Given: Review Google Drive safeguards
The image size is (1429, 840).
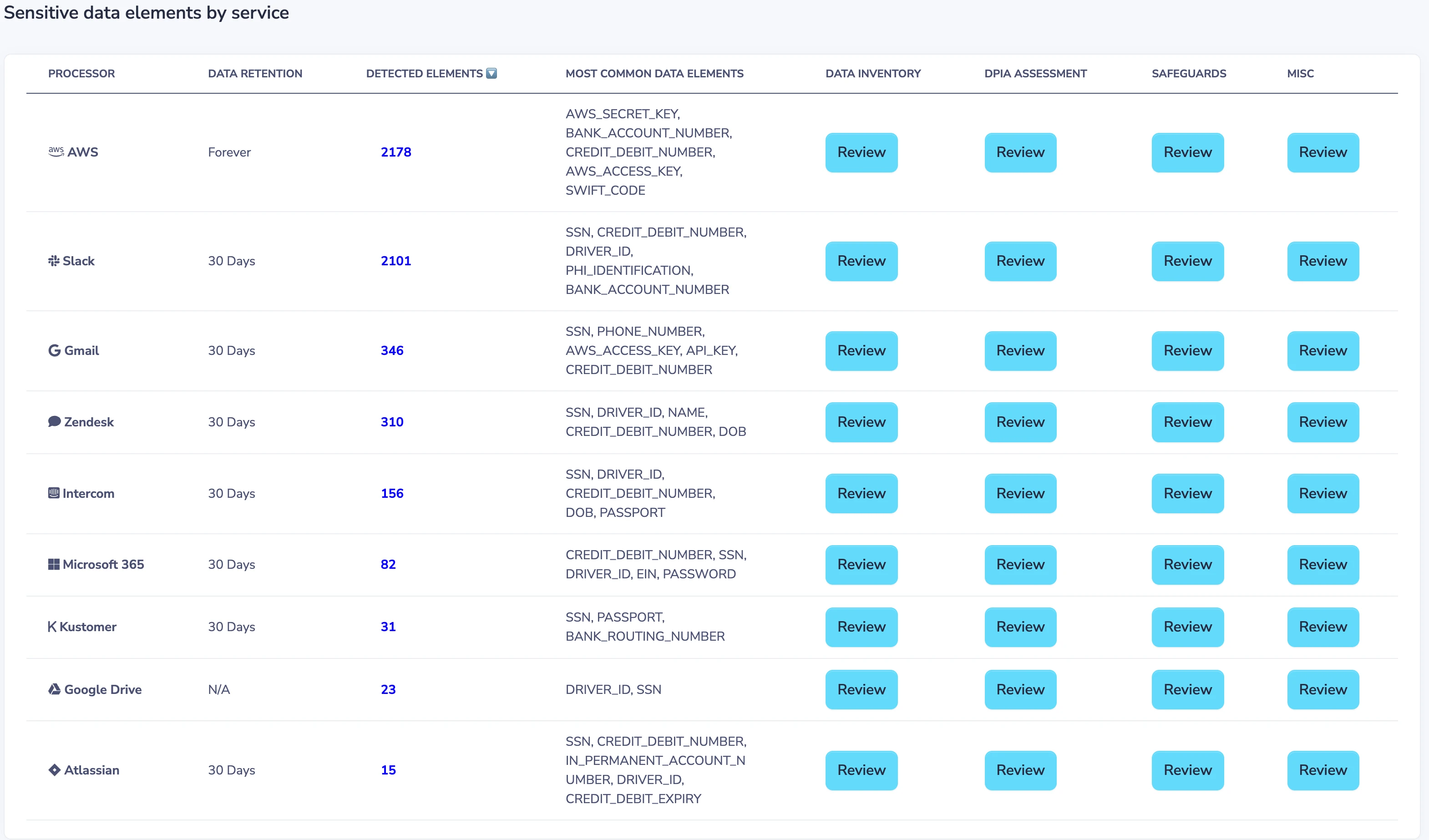Looking at the screenshot, I should pos(1187,690).
